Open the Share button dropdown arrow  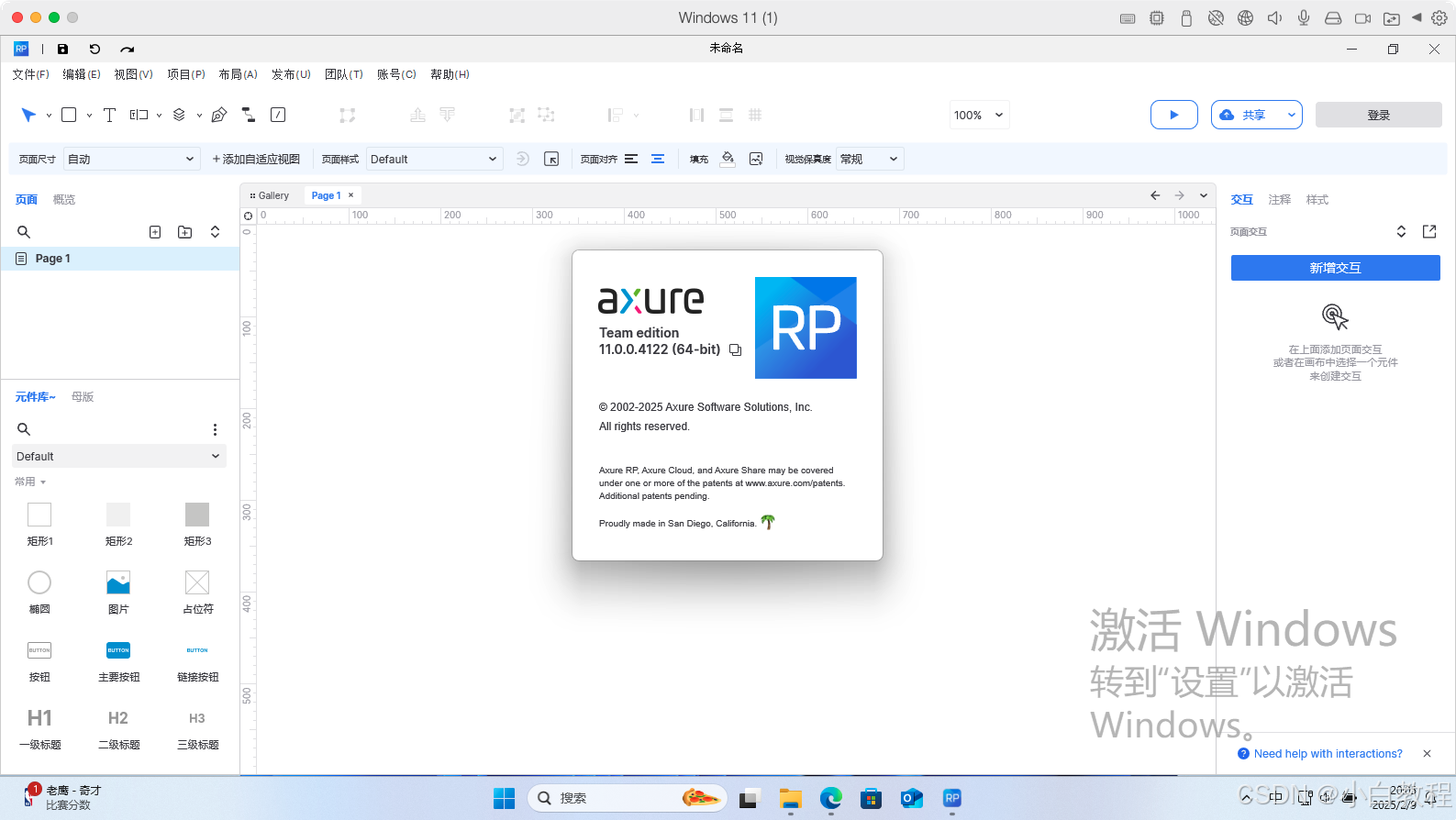(1291, 115)
